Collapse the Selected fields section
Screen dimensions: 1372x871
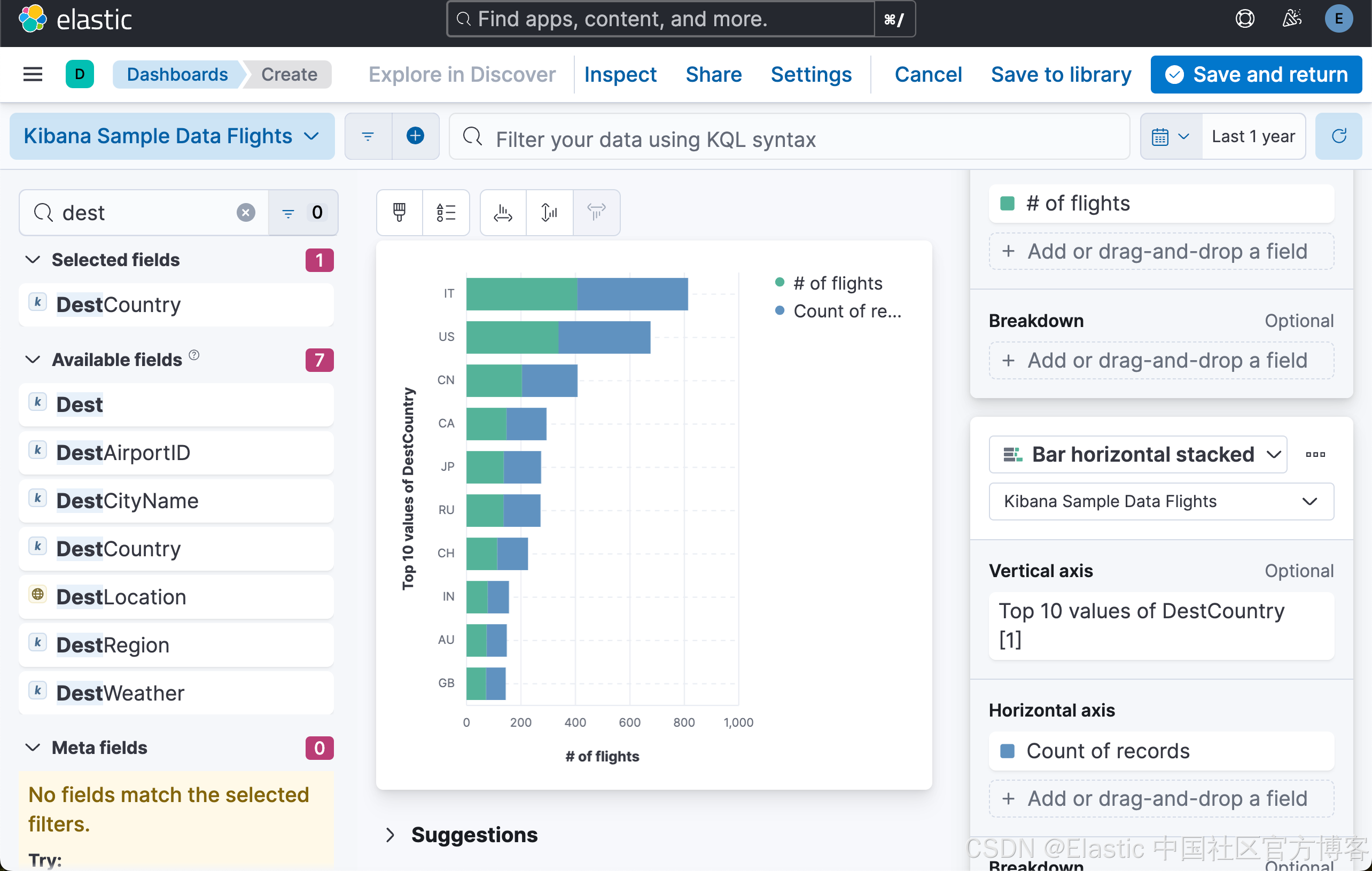33,260
